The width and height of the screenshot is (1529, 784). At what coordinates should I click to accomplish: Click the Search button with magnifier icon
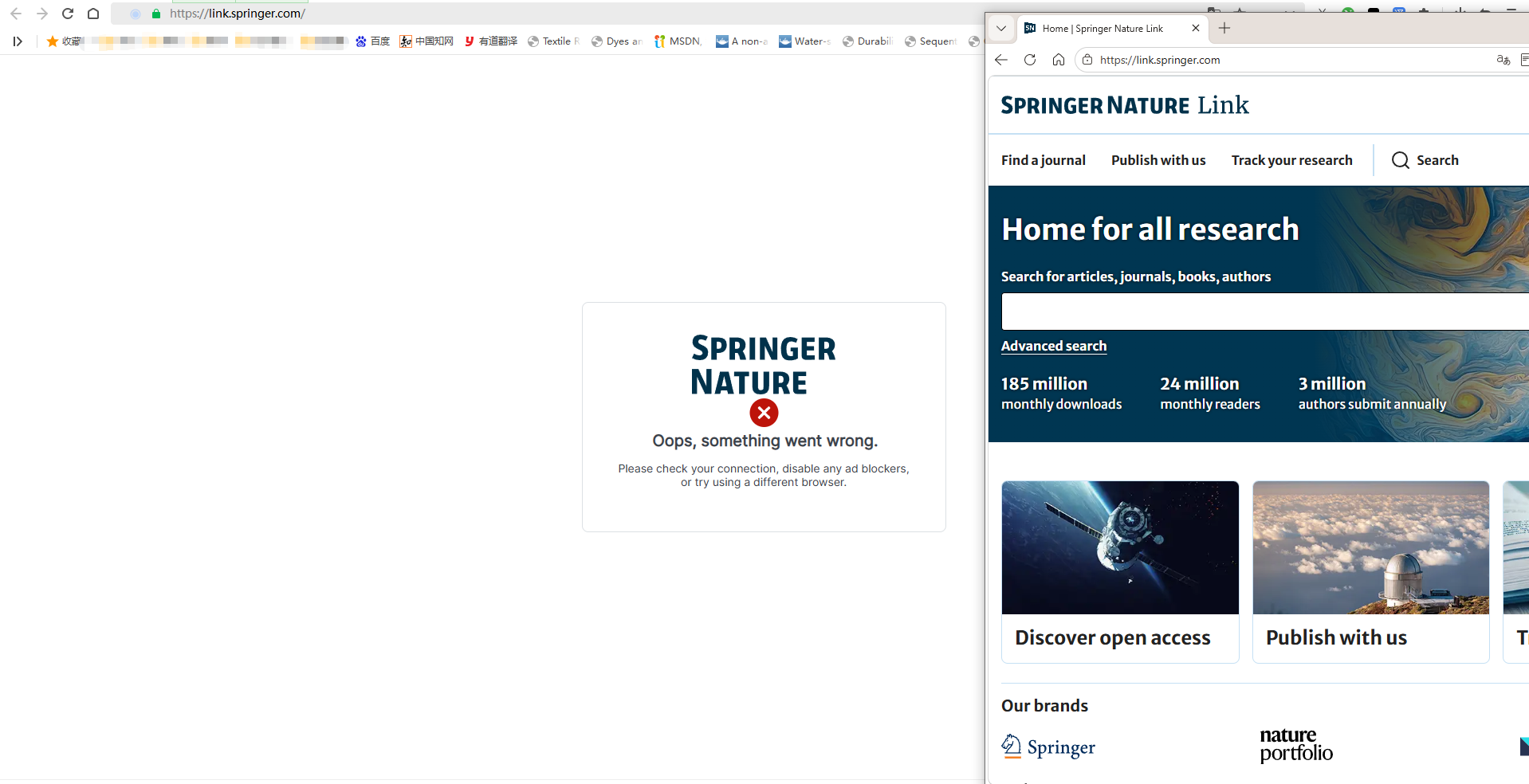tap(1425, 160)
